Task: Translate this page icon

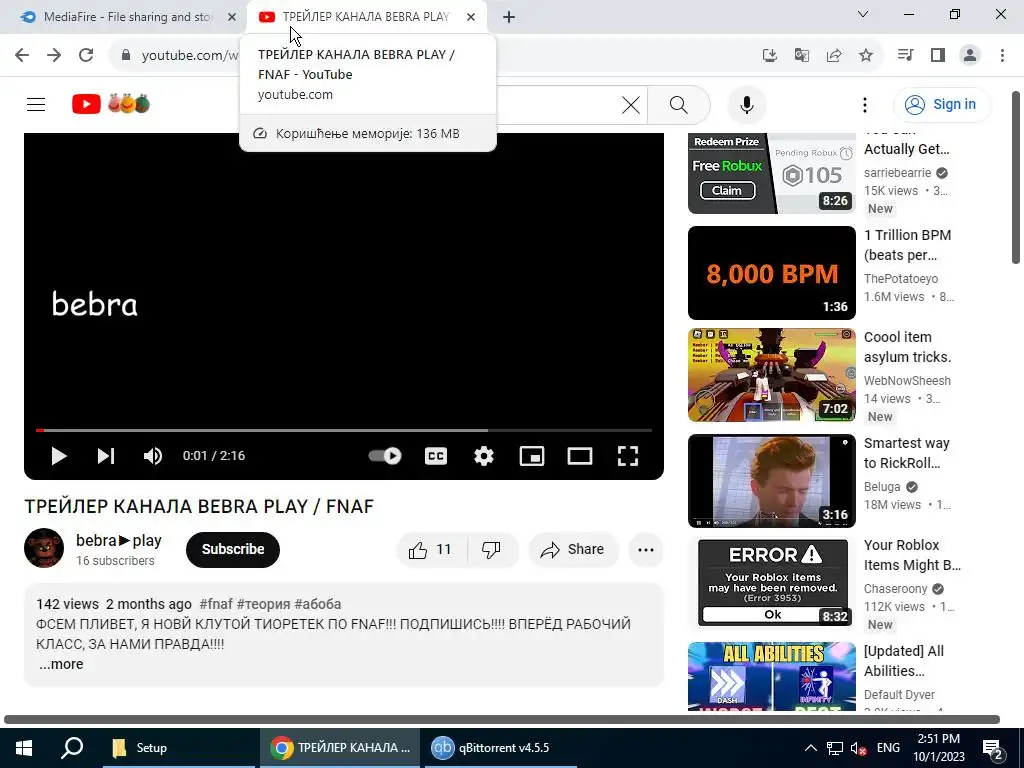Action: tap(802, 56)
